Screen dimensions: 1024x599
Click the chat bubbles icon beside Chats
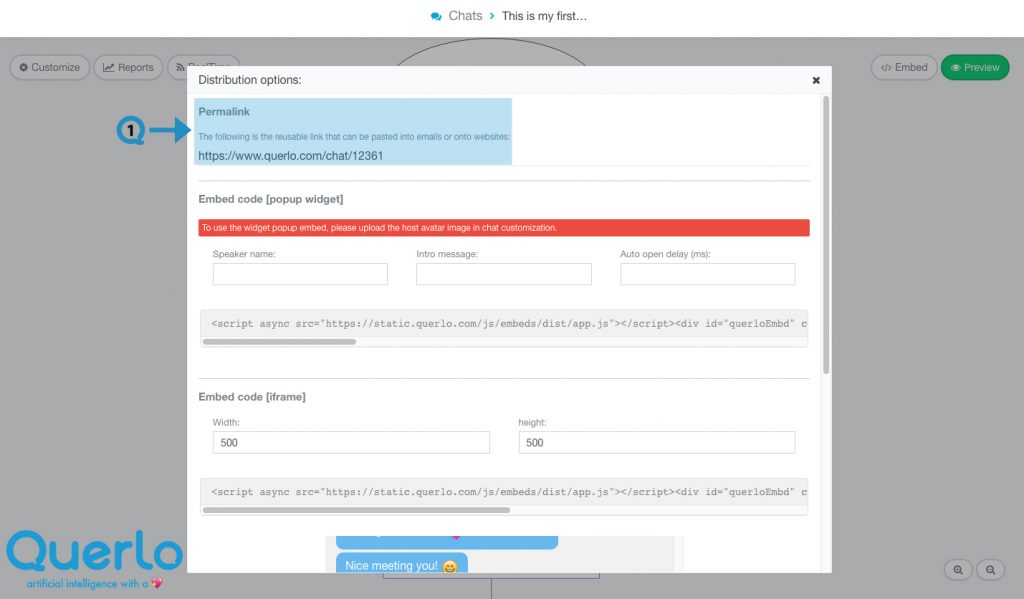[x=436, y=16]
